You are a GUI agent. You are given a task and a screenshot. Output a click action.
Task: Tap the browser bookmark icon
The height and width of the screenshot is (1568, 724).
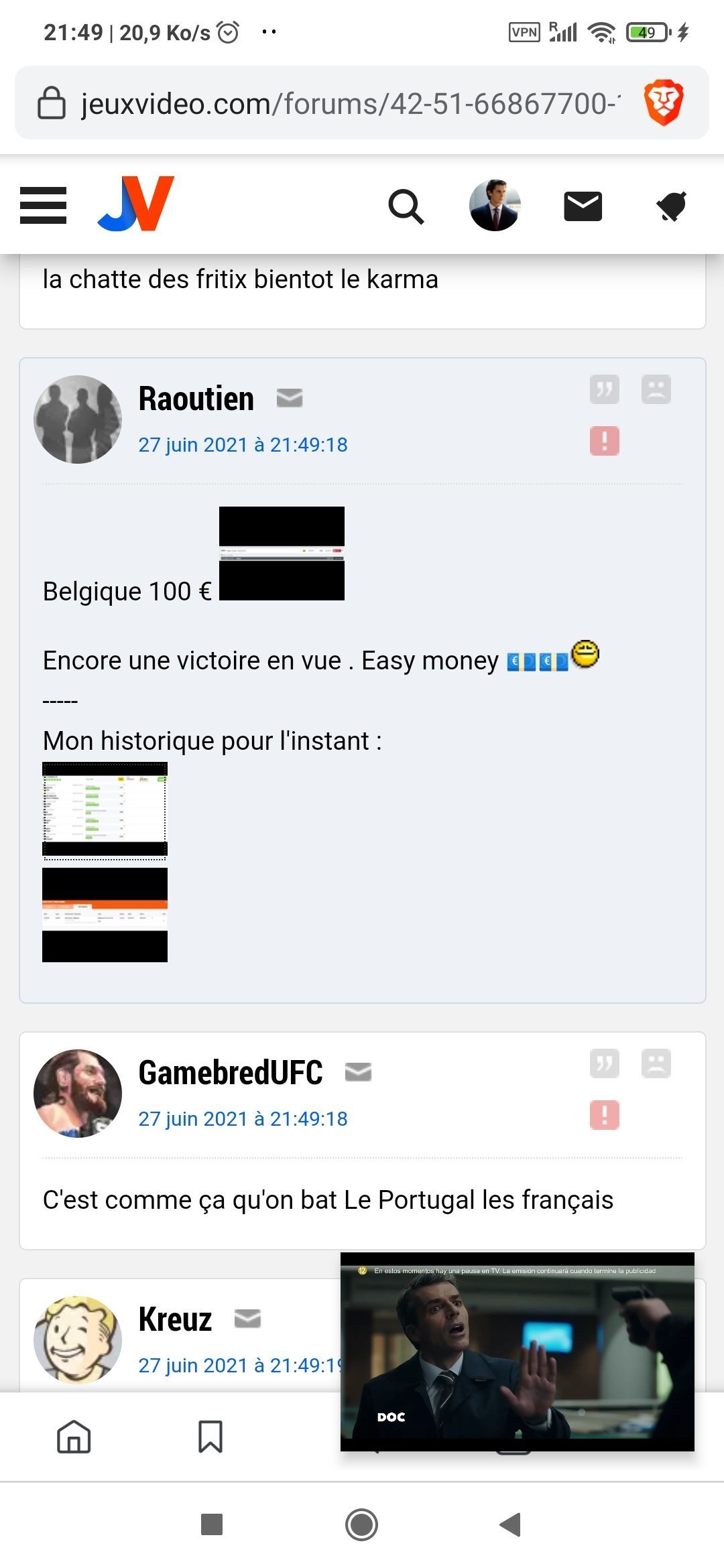210,1437
